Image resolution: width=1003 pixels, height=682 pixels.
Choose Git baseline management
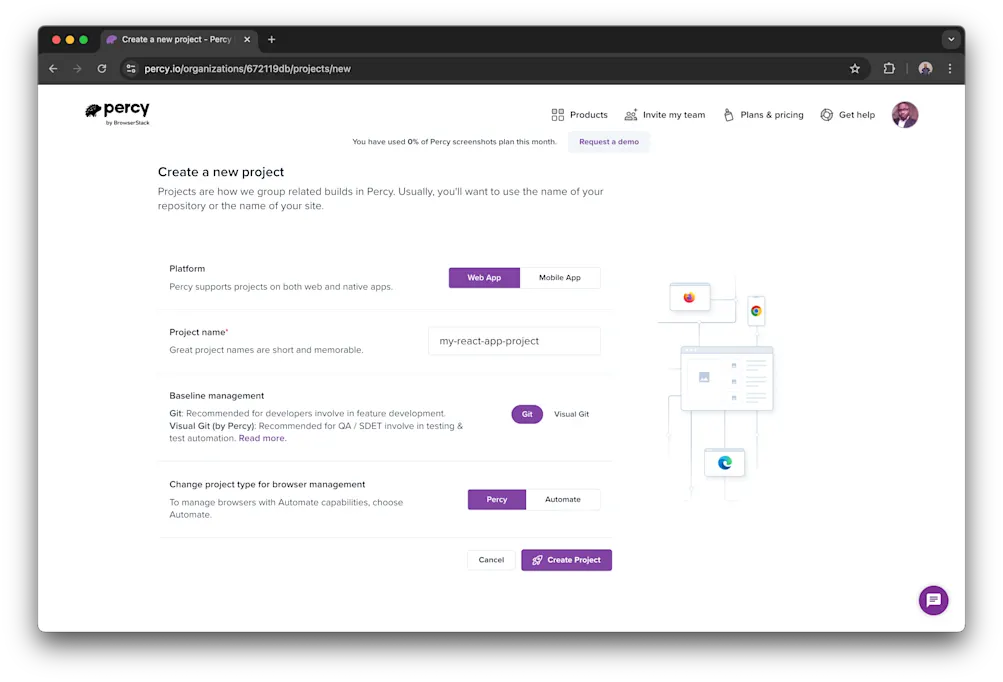(527, 414)
